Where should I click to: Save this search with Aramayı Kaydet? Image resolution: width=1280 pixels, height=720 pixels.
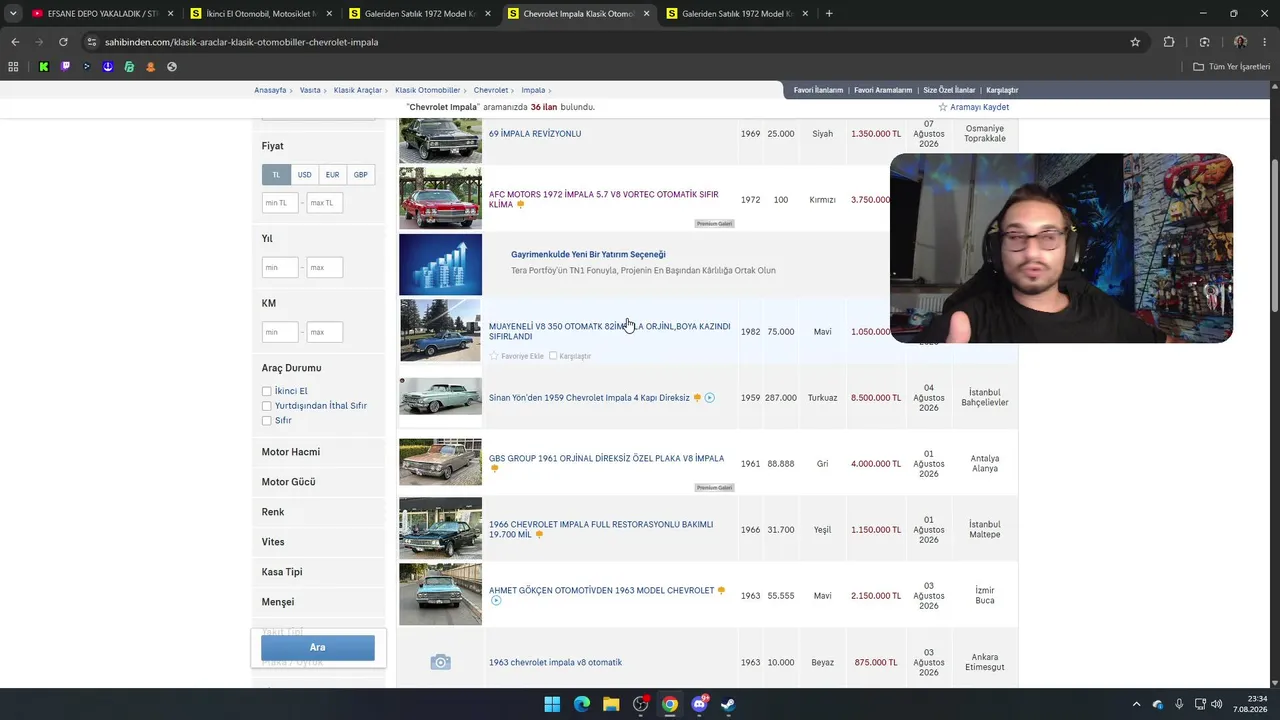(x=974, y=107)
